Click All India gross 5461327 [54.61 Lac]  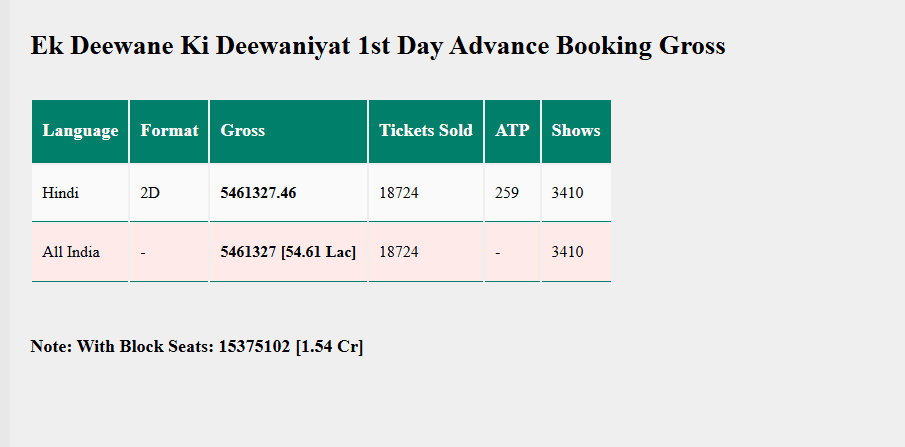click(288, 252)
